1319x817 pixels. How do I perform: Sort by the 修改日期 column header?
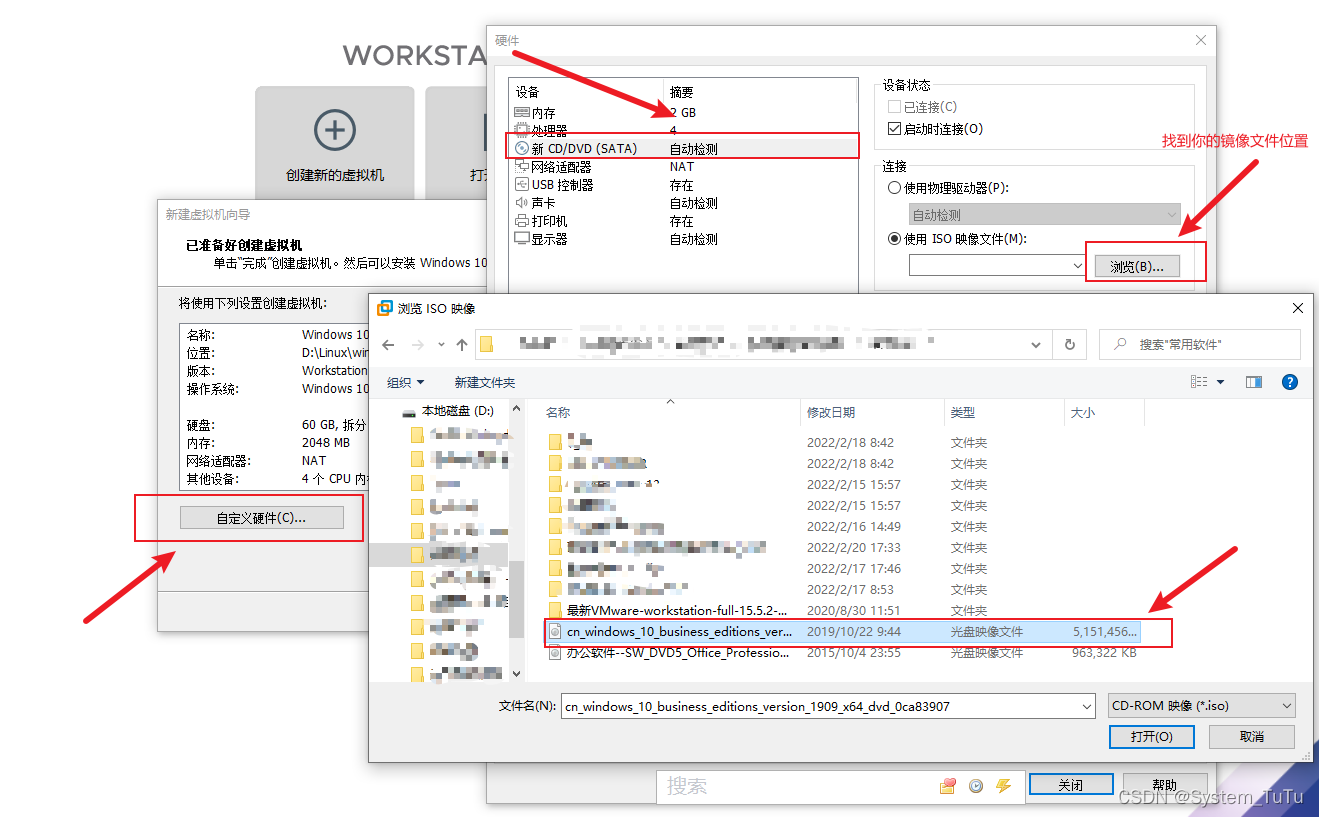pyautogui.click(x=831, y=412)
